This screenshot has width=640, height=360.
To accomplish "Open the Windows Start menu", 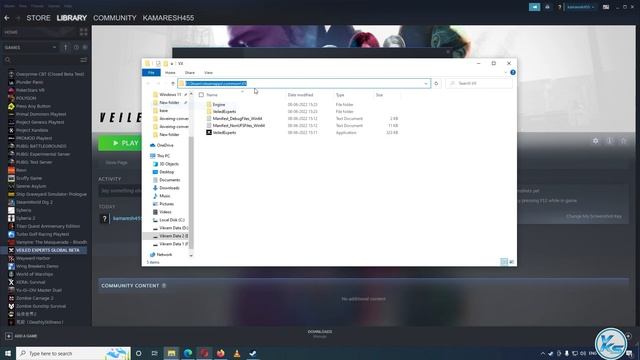I will tap(7, 353).
